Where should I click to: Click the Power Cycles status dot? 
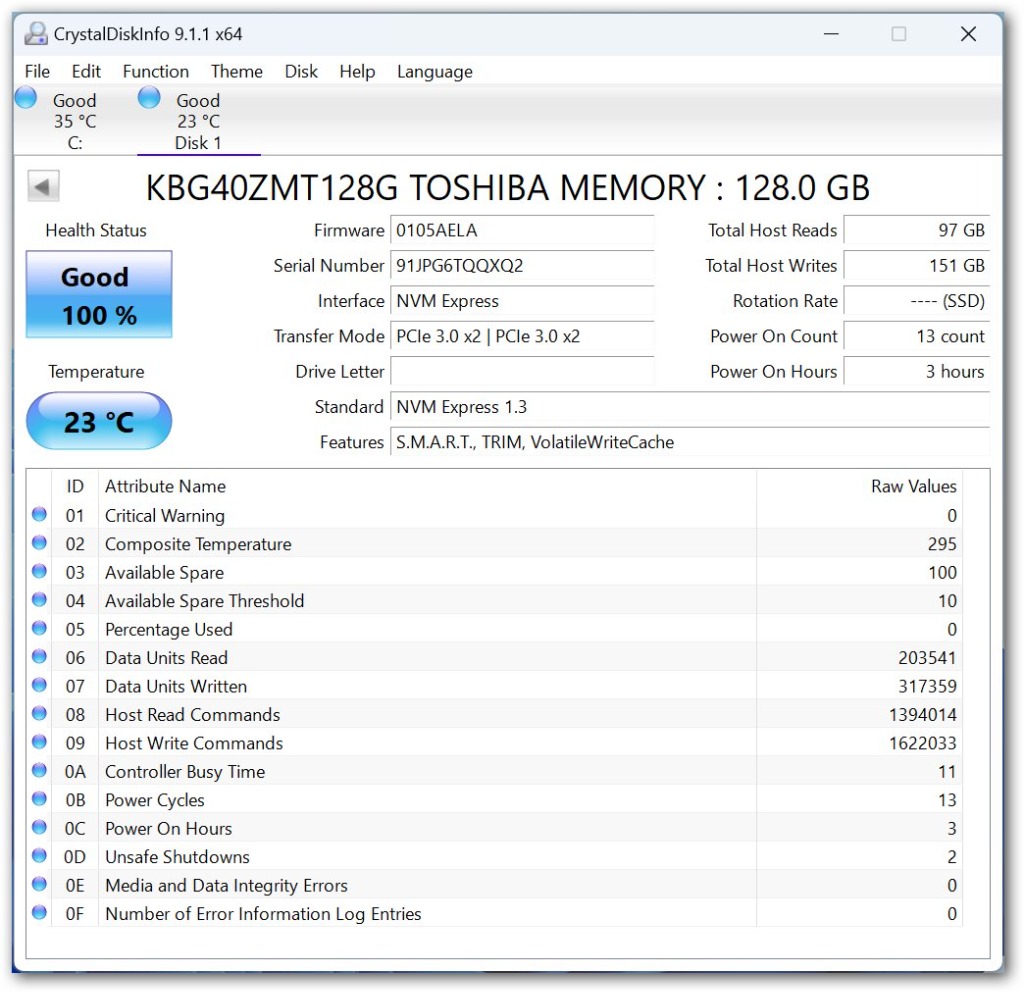tap(39, 799)
